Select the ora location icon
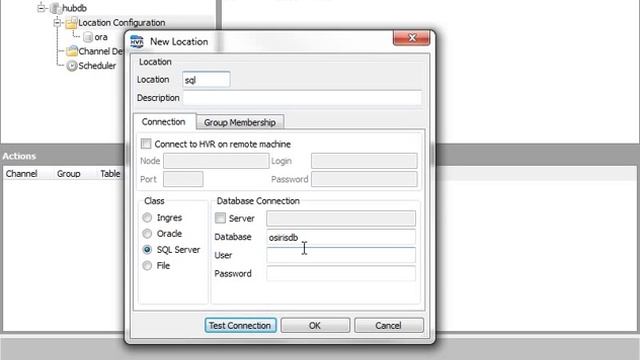Screen dimensions: 640x360 [x=88, y=37]
